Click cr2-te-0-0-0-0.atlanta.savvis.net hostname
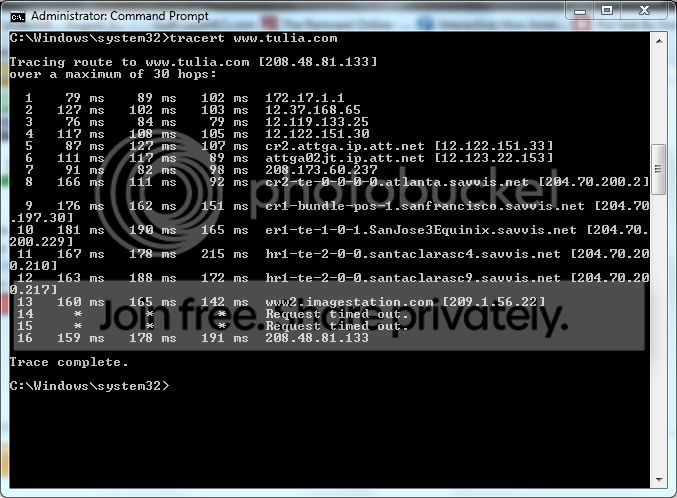This screenshot has width=677, height=498. tap(397, 182)
